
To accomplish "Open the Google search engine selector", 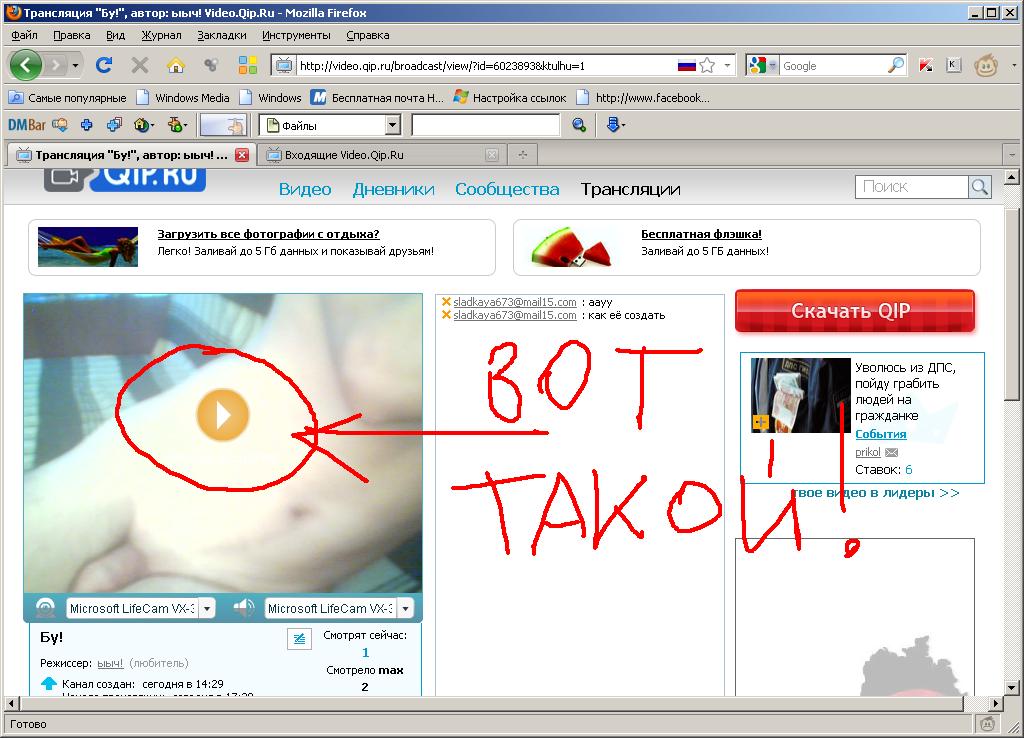I will pyautogui.click(x=762, y=65).
